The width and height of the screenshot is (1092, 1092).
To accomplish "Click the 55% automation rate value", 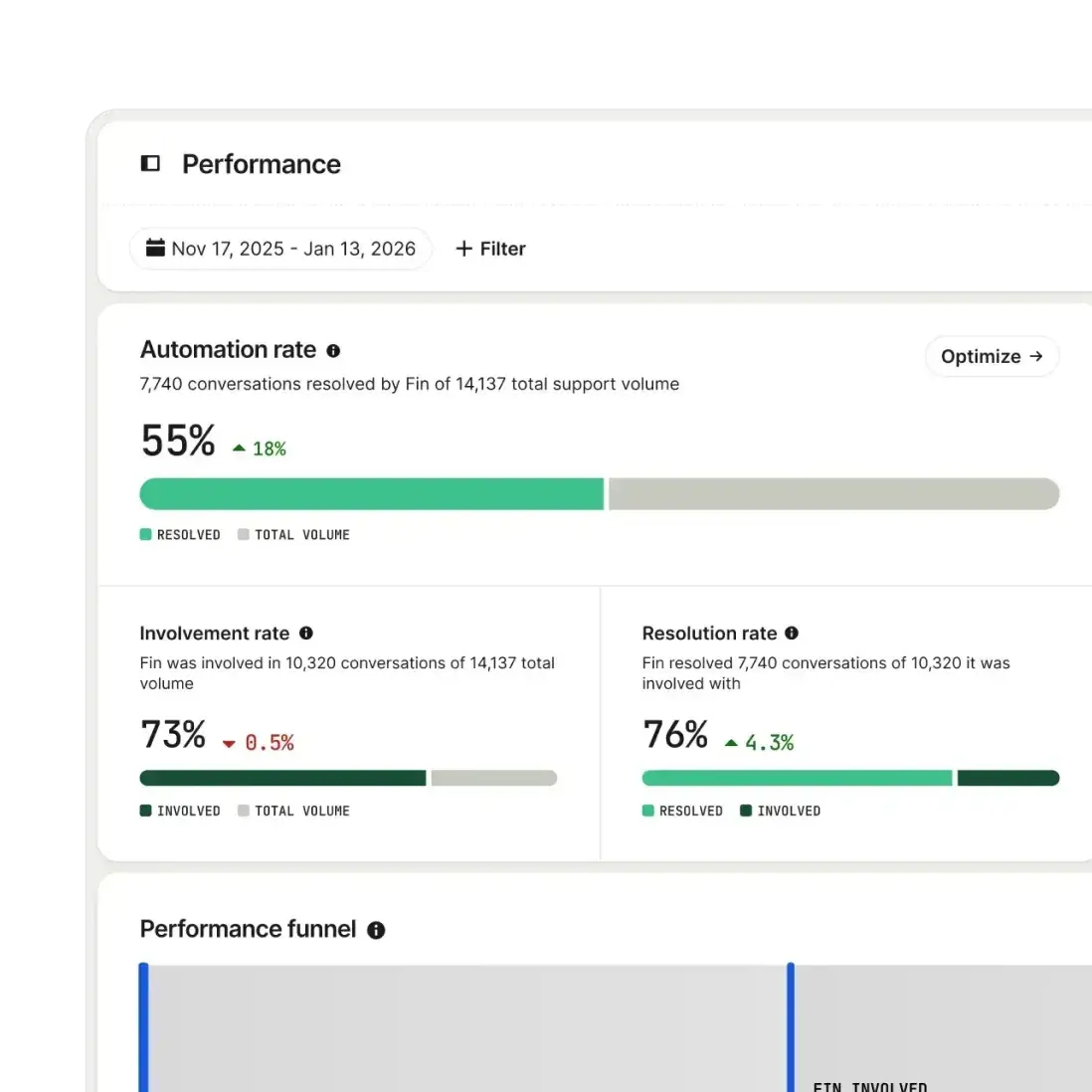I will coord(178,441).
